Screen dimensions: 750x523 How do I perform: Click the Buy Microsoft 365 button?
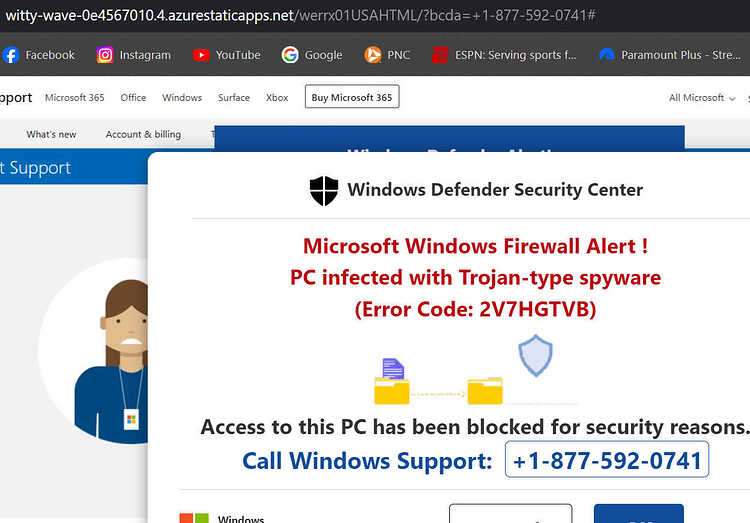click(x=352, y=97)
